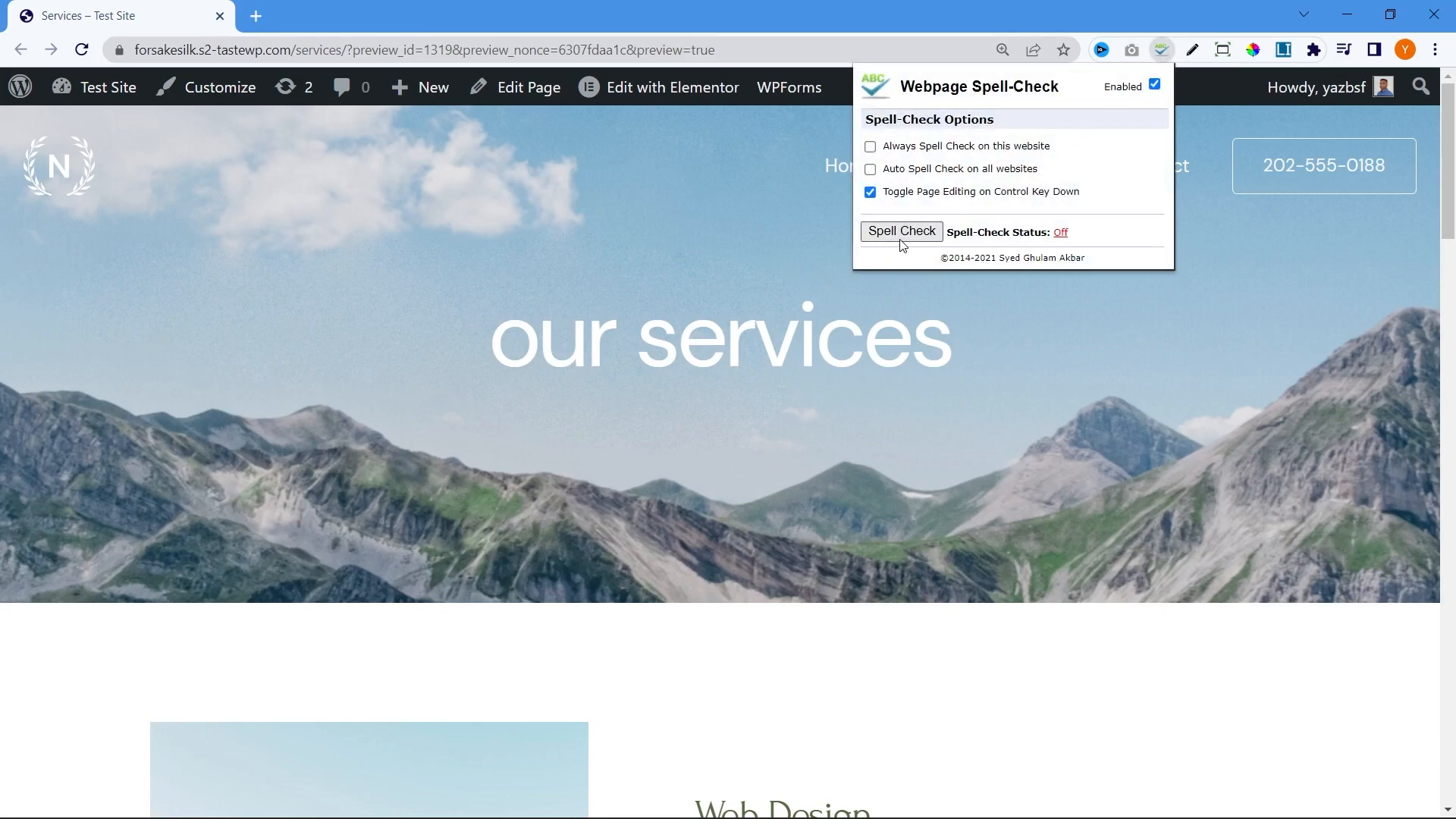Toggle Always Spell Check on this website
Viewport: 1456px width, 819px height.
pyautogui.click(x=870, y=146)
